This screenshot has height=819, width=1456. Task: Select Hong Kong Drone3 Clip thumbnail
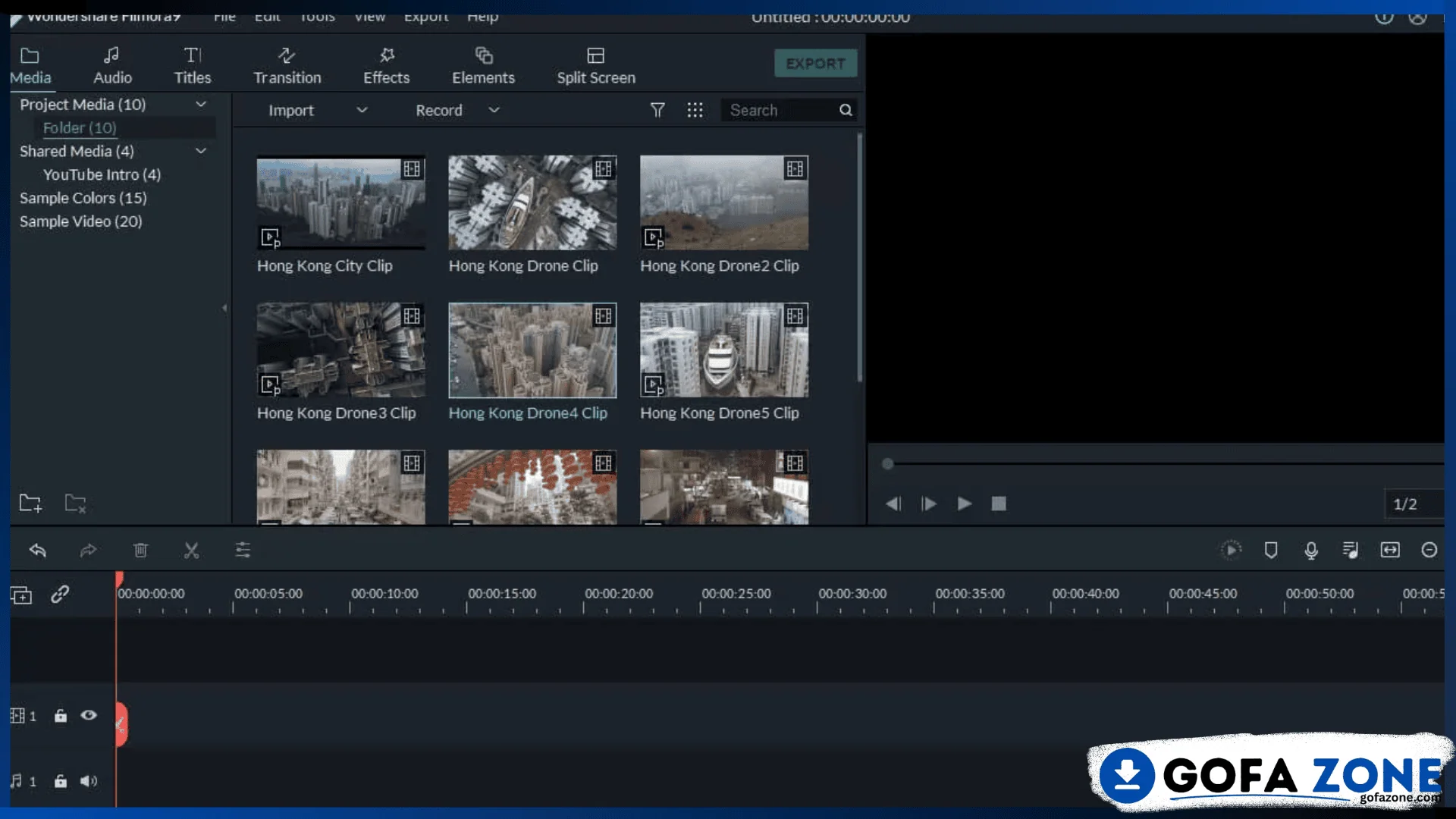(x=340, y=350)
